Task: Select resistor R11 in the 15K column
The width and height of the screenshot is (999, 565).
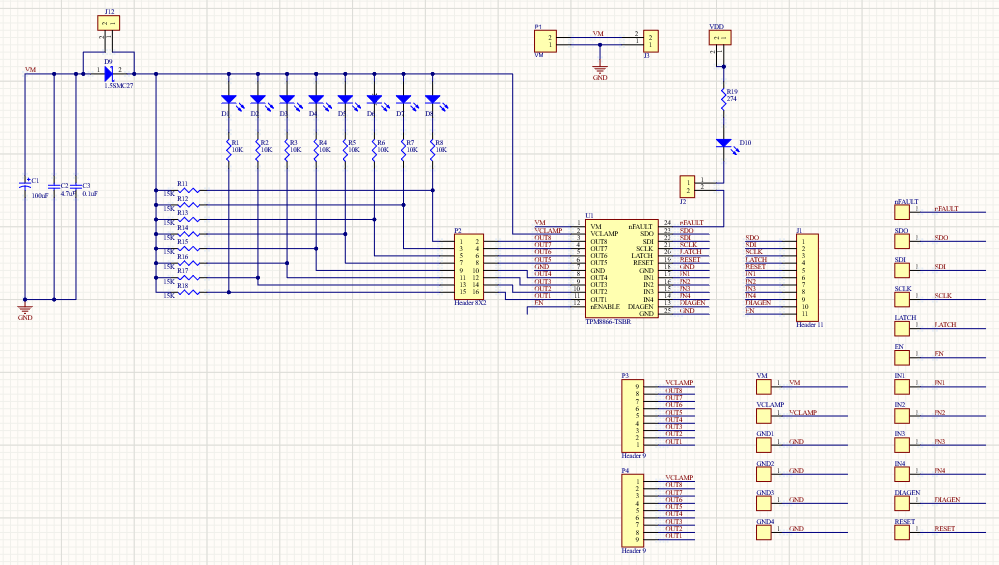Action: point(182,190)
